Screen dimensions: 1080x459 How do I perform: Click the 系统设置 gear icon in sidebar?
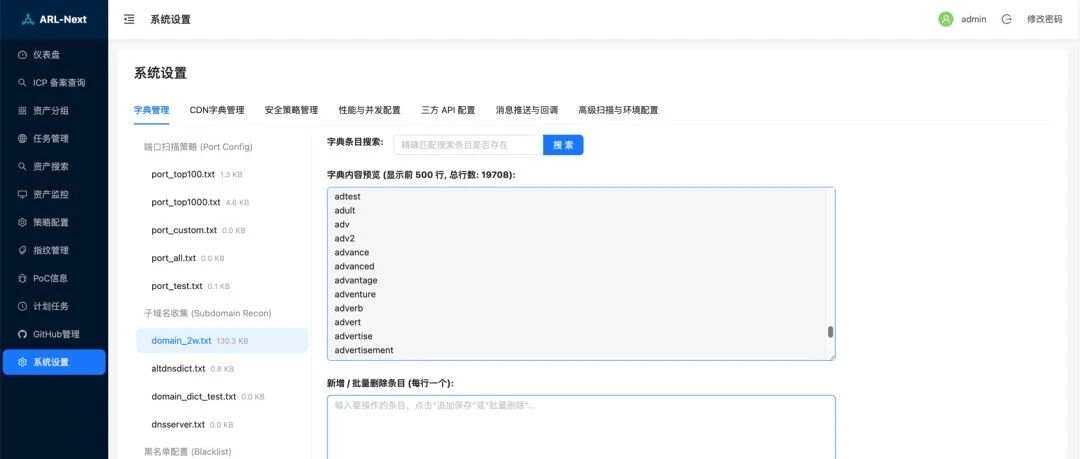(x=22, y=362)
